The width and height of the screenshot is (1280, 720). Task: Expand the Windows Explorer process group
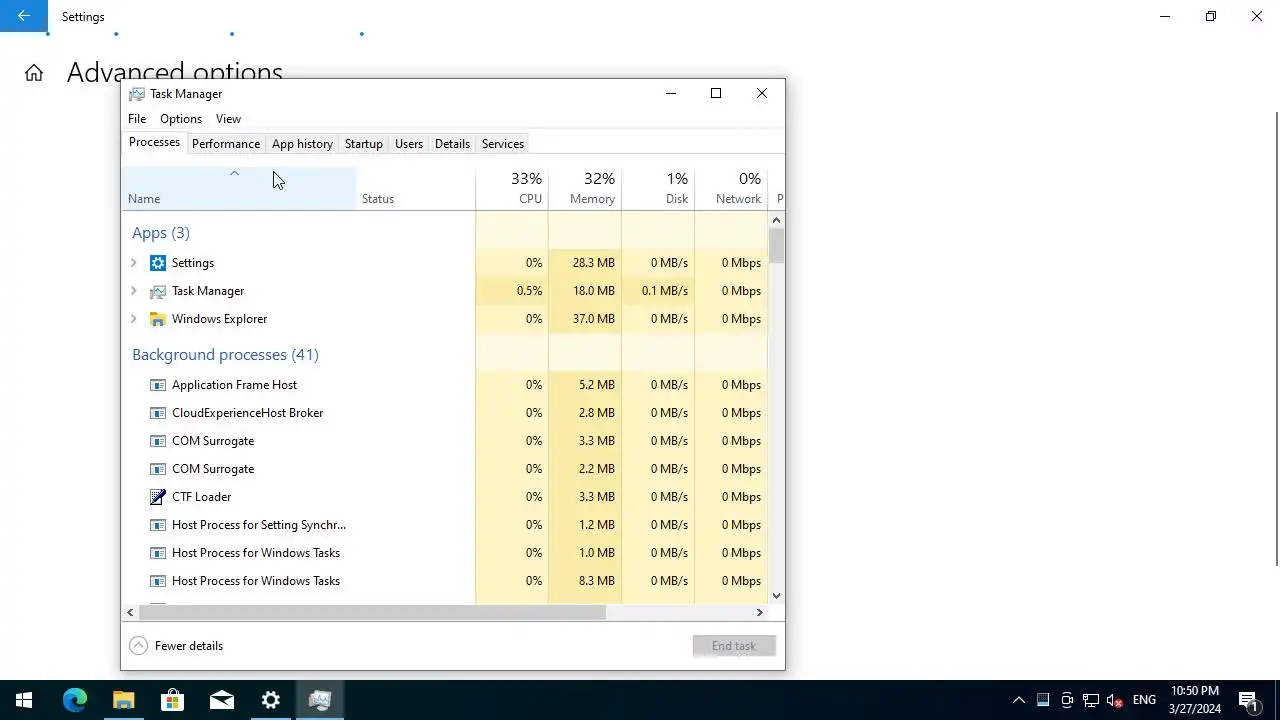tap(134, 319)
